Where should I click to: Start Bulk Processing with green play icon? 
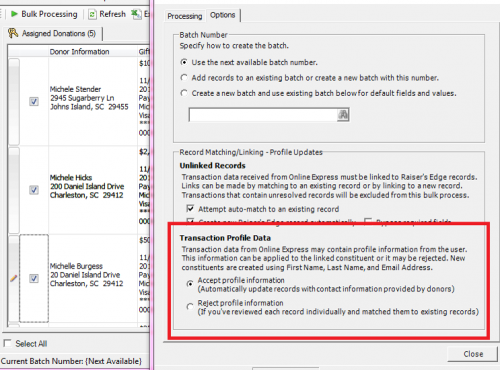[44, 14]
